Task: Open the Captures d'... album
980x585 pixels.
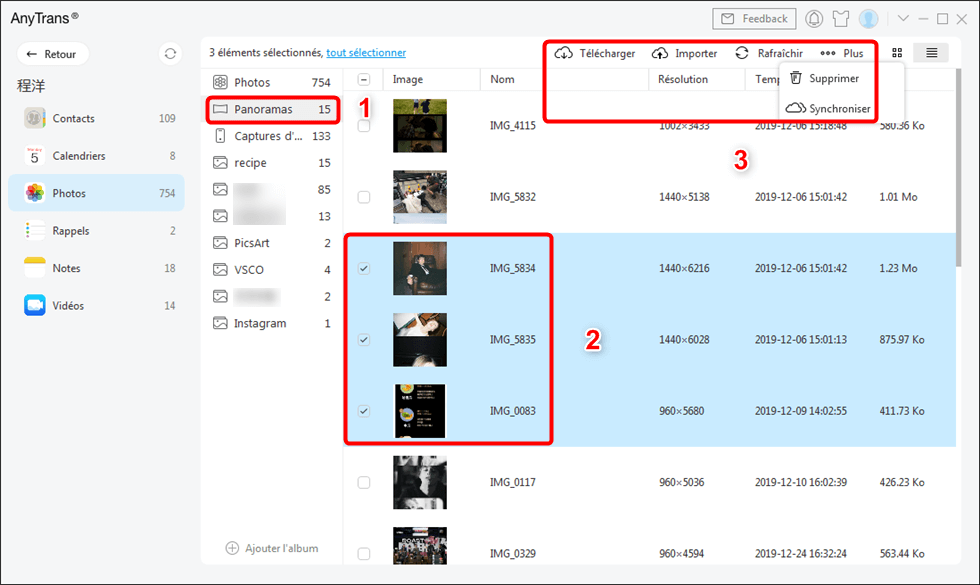Action: (x=272, y=136)
